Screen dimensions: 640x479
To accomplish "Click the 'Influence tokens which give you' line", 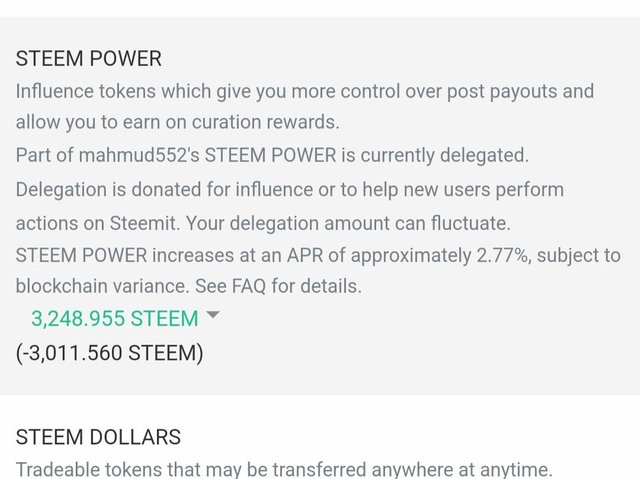I will 140,92.
